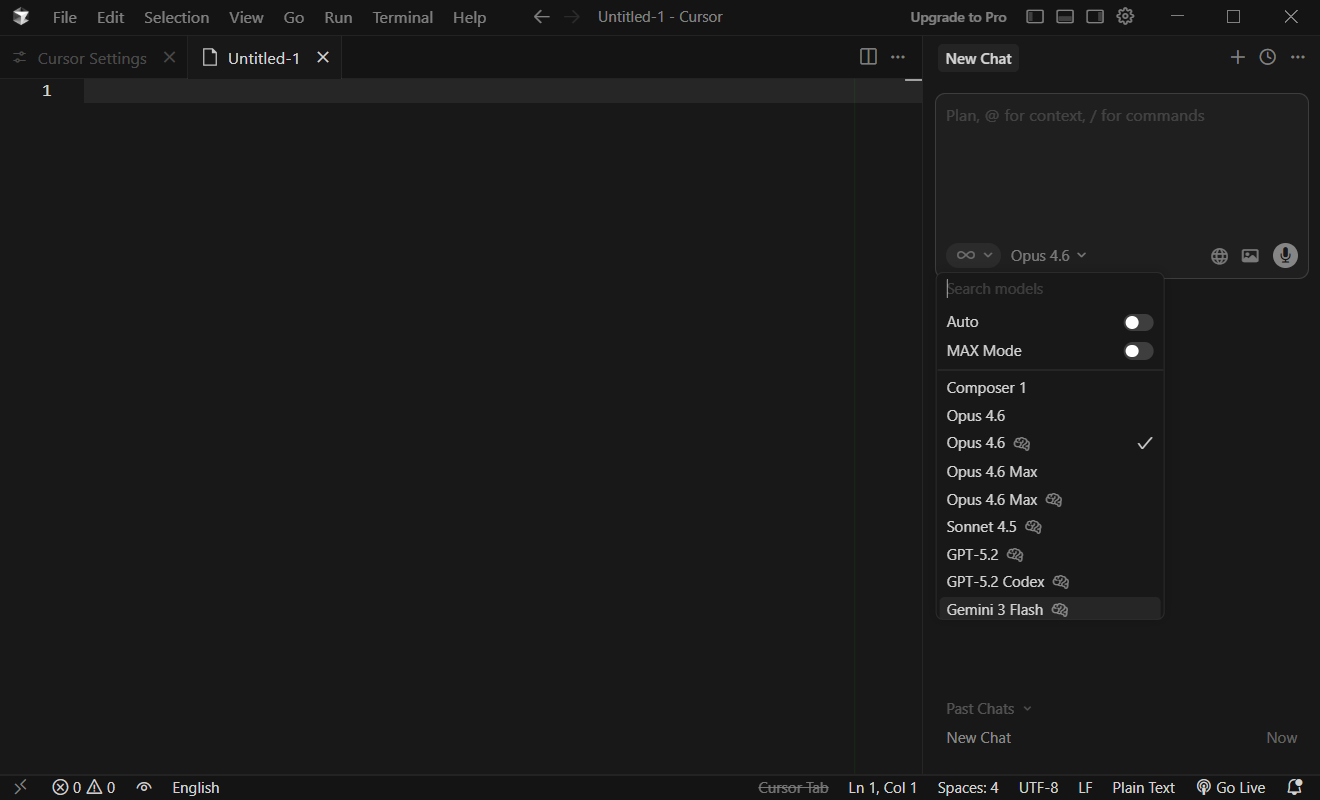
Task: Choose Sonnet 4.5 model
Action: (1050, 527)
